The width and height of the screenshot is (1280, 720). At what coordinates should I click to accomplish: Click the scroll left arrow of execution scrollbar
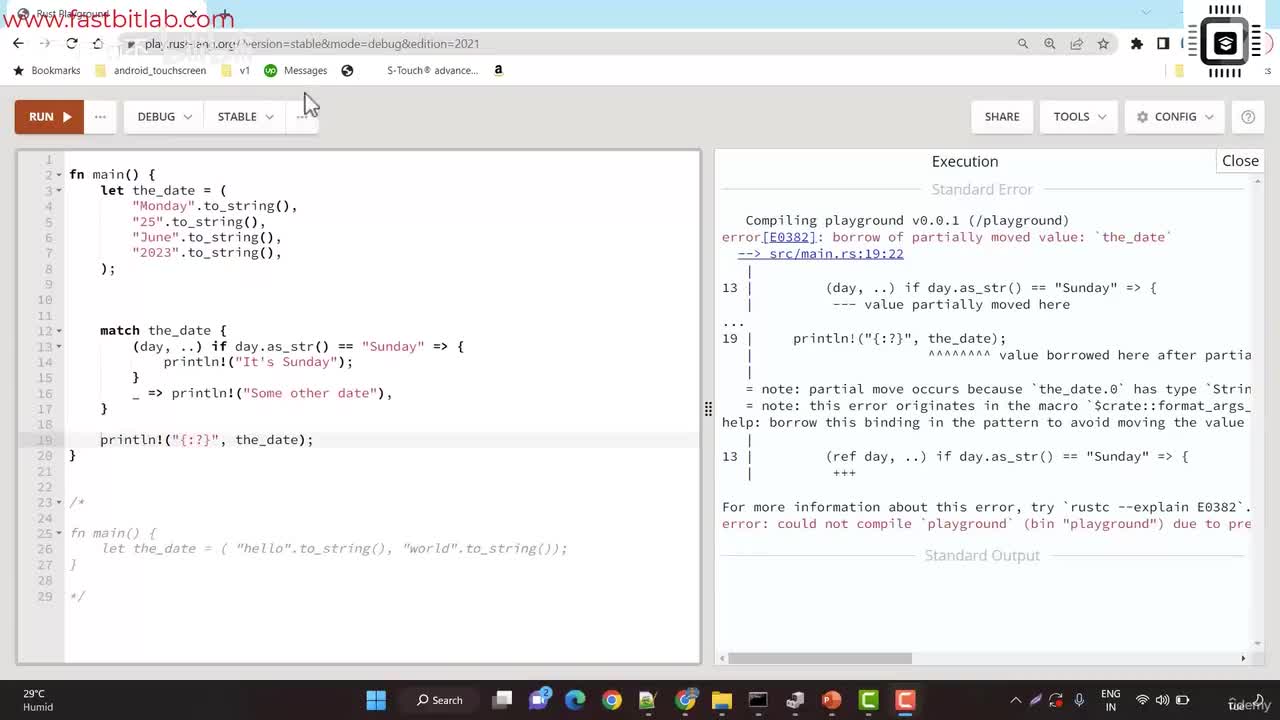[722, 658]
